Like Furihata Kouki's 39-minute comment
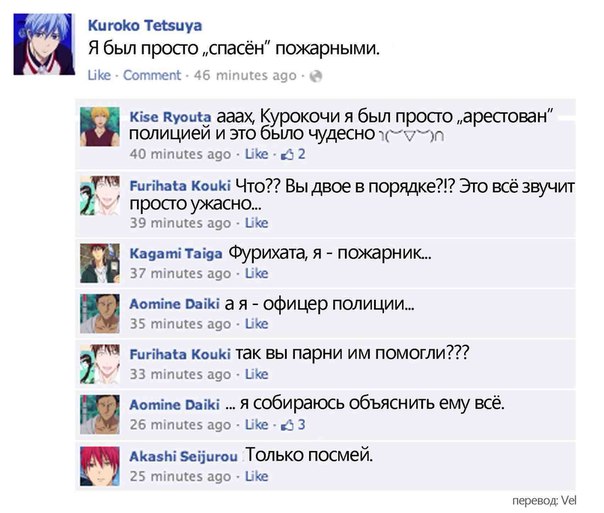This screenshot has width=604, height=513. (x=257, y=223)
